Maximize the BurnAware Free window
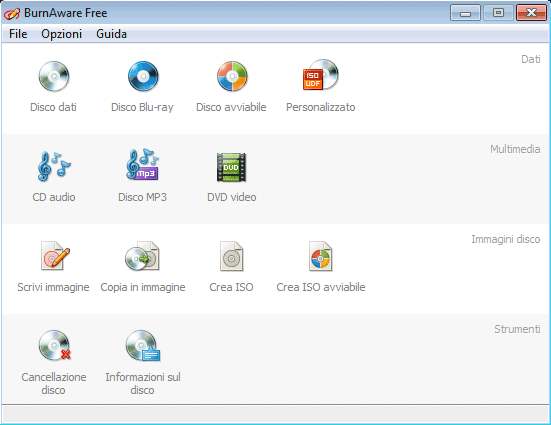 tap(498, 13)
